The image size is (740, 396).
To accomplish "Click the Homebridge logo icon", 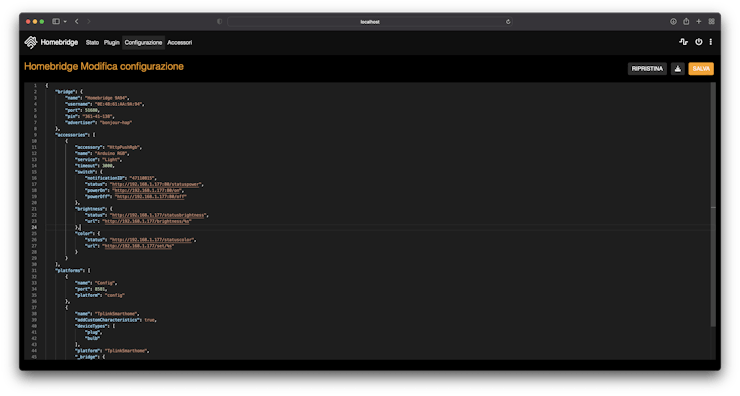I will (x=31, y=42).
